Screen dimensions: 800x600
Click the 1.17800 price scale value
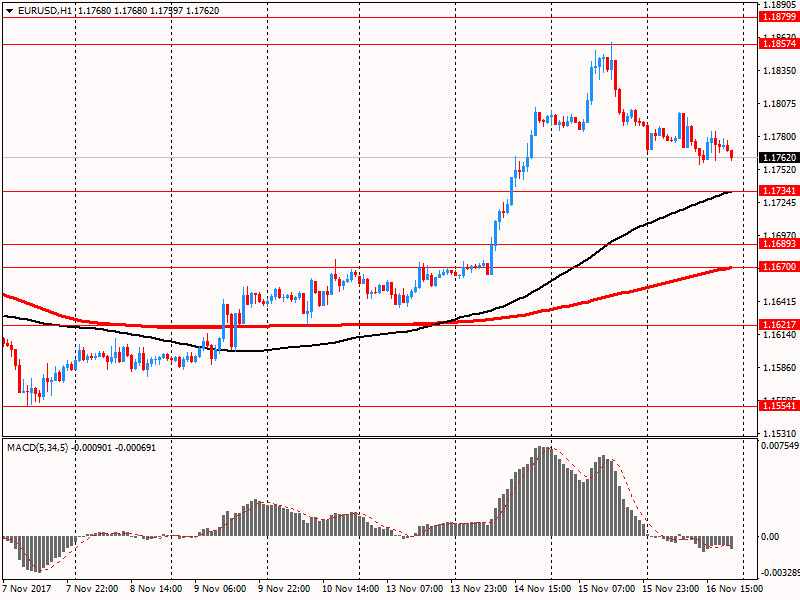pyautogui.click(x=779, y=137)
